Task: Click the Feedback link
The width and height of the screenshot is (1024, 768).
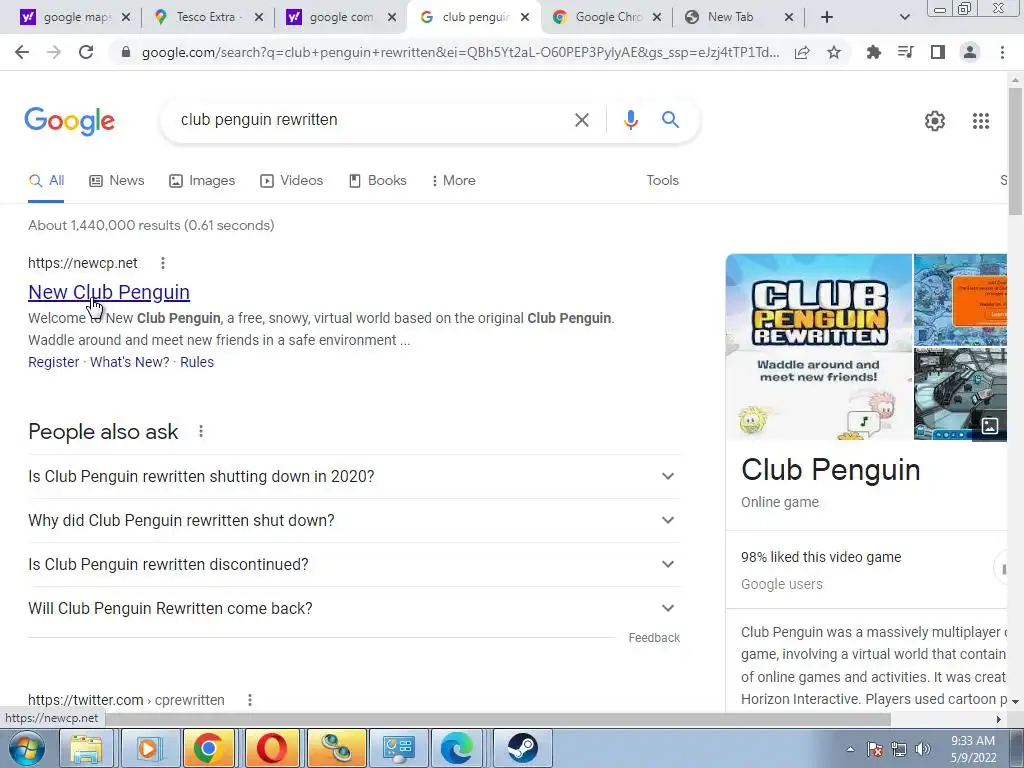Action: pos(654,637)
